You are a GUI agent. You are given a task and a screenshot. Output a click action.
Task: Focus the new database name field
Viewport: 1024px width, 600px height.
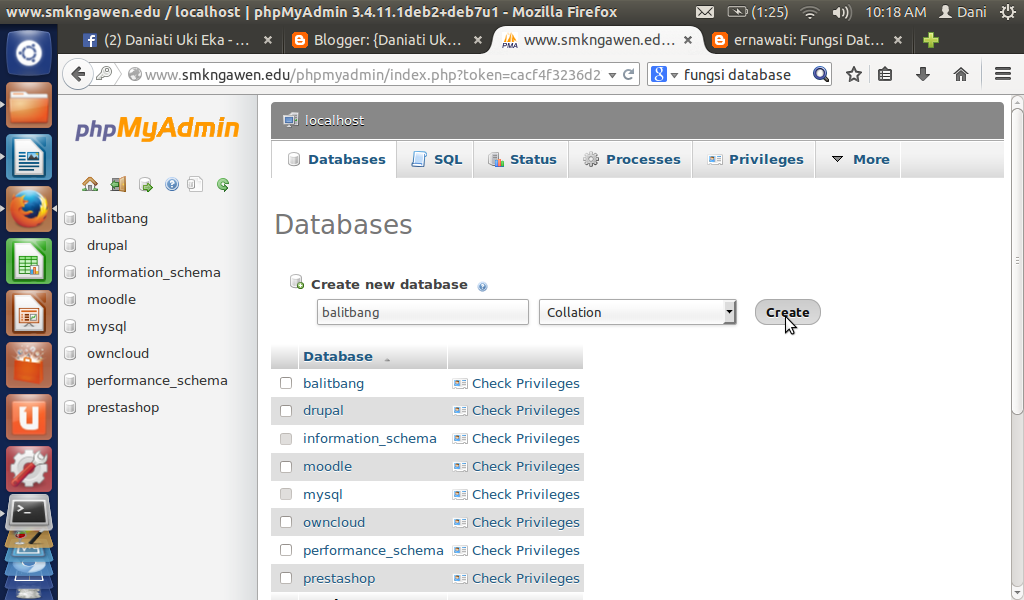[423, 312]
